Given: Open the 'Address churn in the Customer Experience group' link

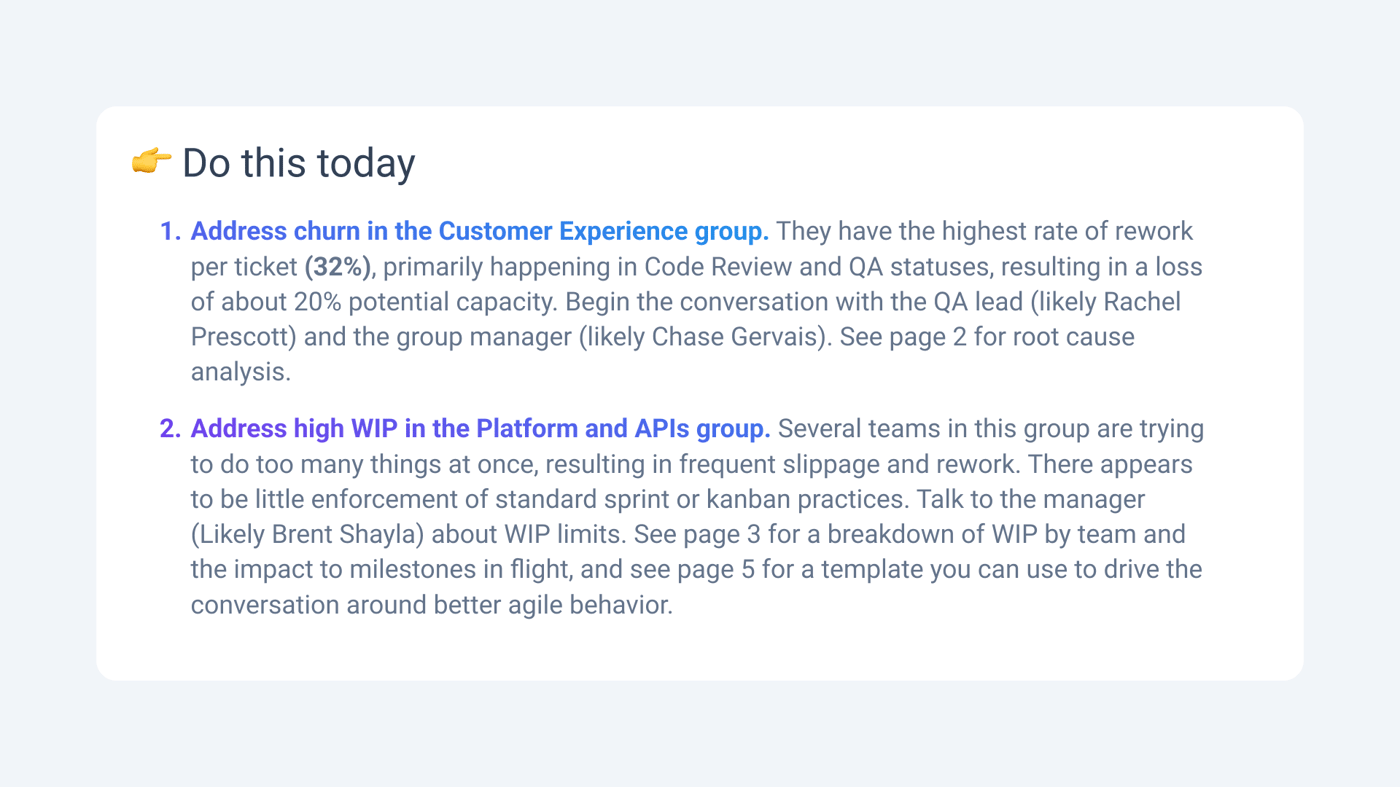Looking at the screenshot, I should (x=479, y=231).
